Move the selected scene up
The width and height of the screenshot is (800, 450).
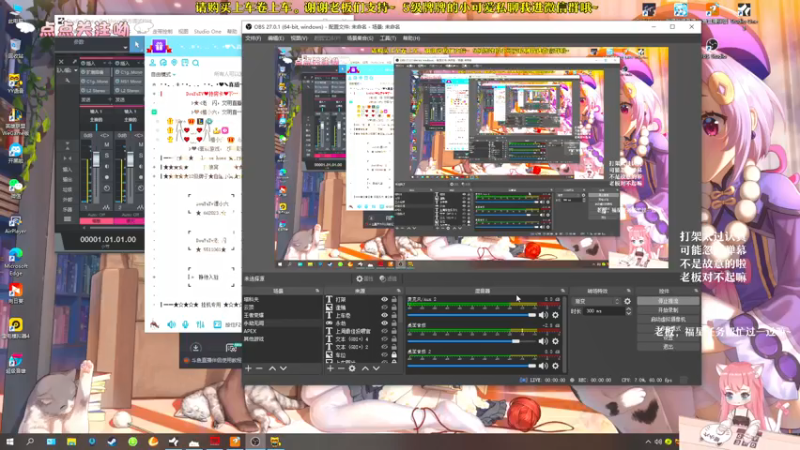272,368
